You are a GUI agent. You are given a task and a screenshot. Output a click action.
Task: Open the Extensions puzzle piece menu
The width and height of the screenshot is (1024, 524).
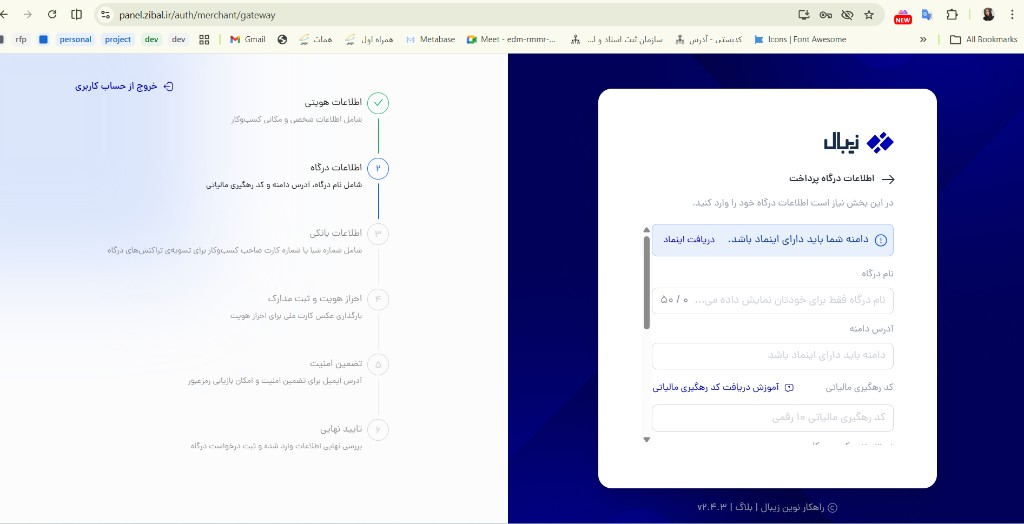(x=952, y=14)
